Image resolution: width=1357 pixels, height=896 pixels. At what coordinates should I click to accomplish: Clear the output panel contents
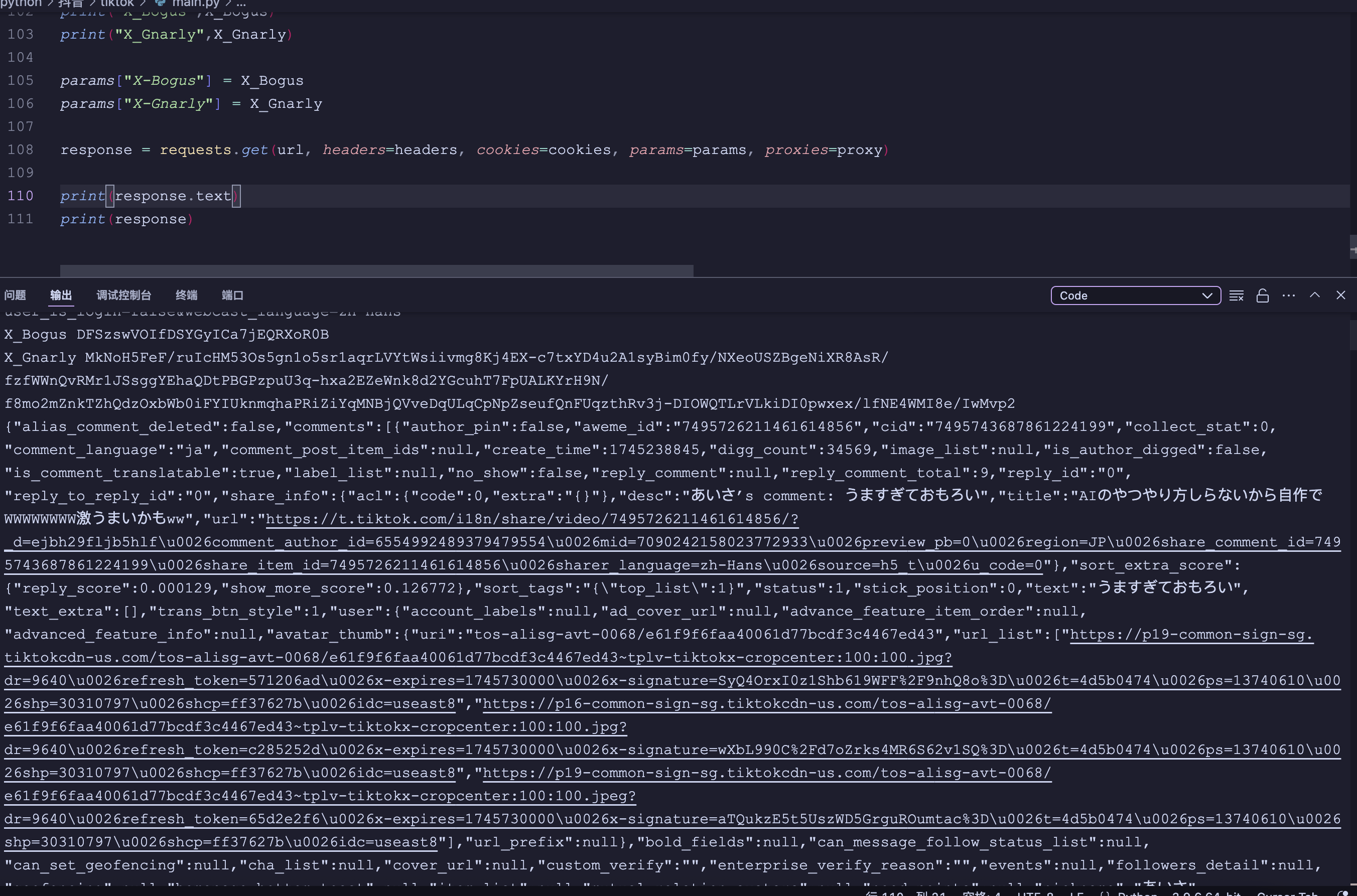coord(1237,295)
